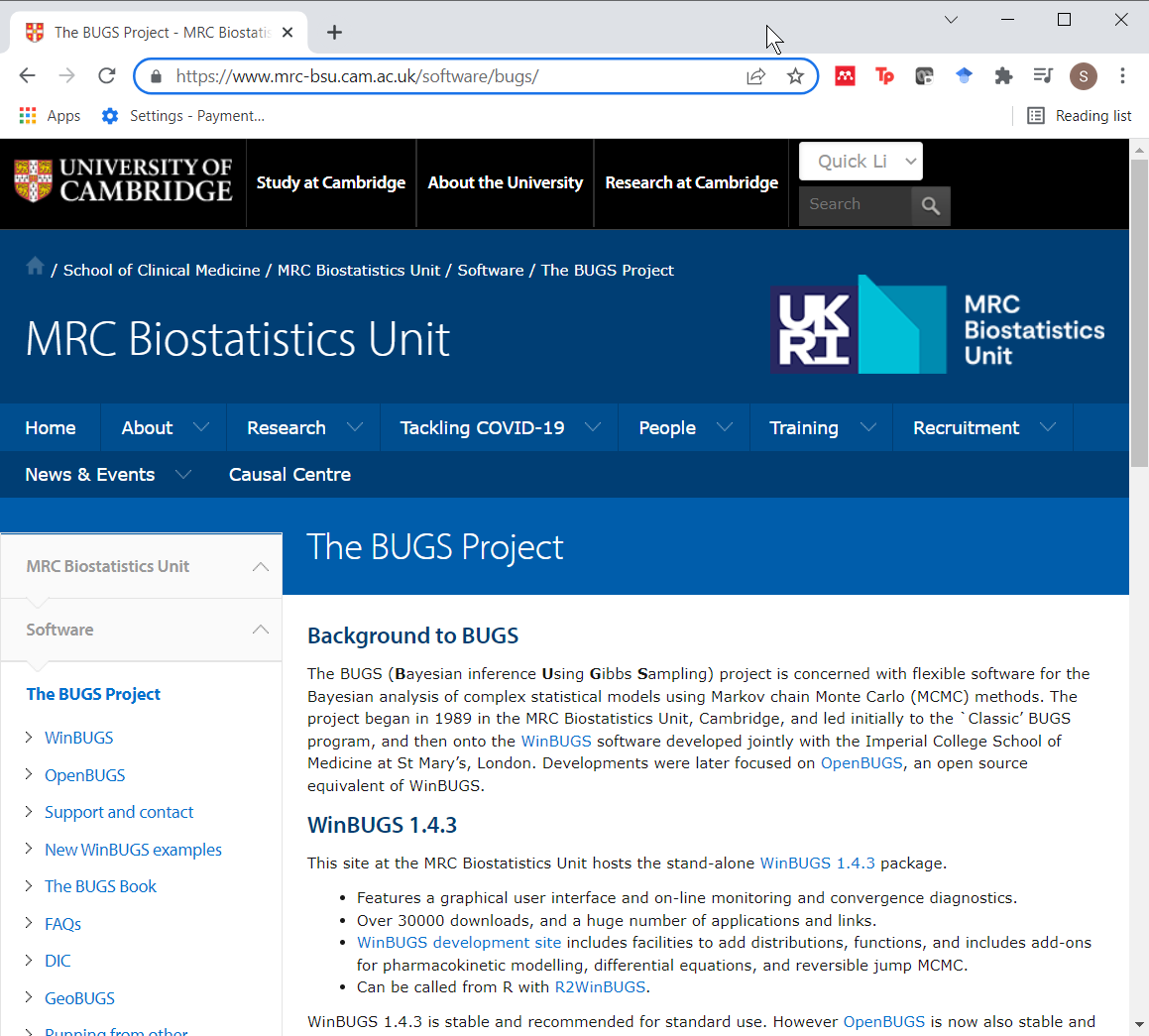Screen dimensions: 1149x1036
Task: Open the Quick Links dropdown
Action: click(x=861, y=162)
